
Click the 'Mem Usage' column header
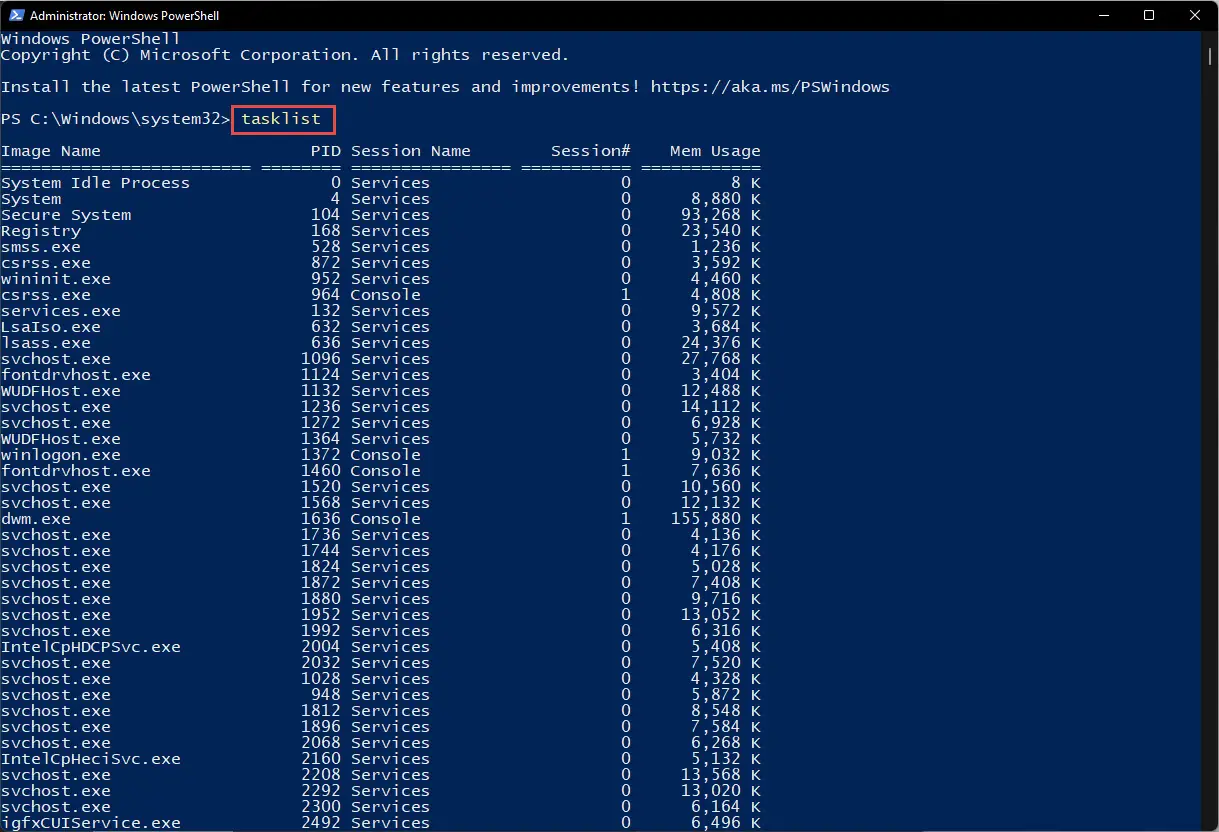tap(716, 151)
